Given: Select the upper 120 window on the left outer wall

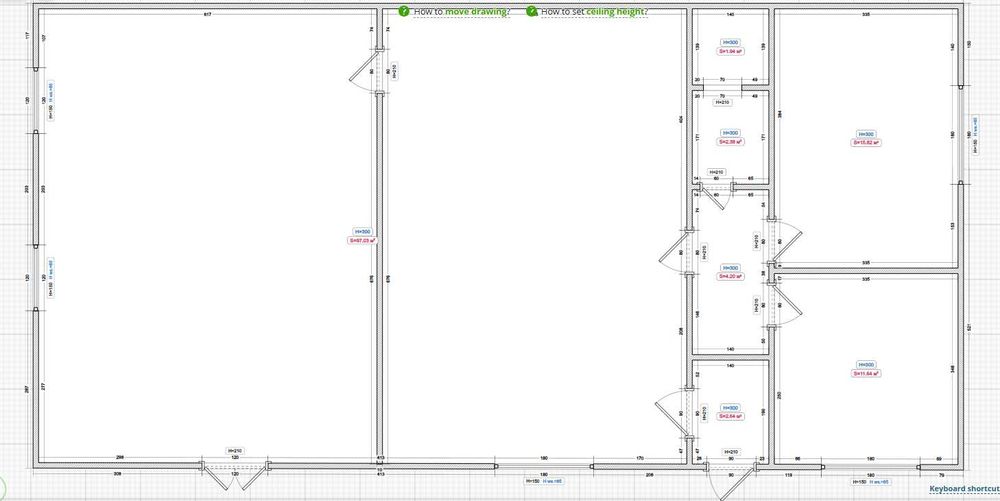Looking at the screenshot, I should point(36,100).
